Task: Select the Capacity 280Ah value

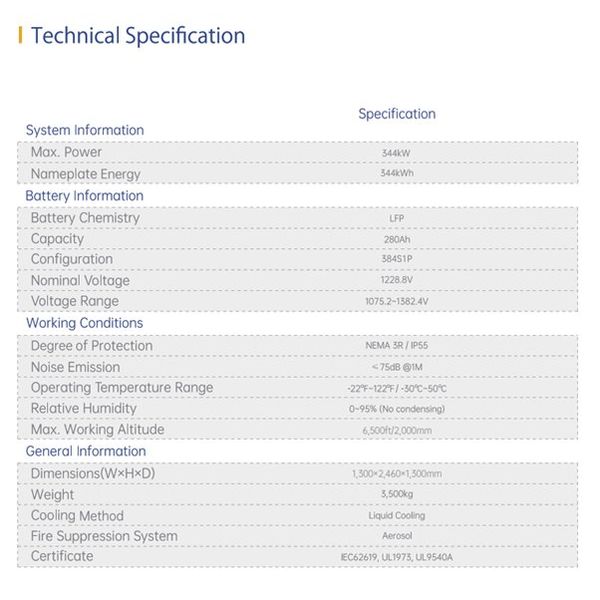Action: [397, 240]
